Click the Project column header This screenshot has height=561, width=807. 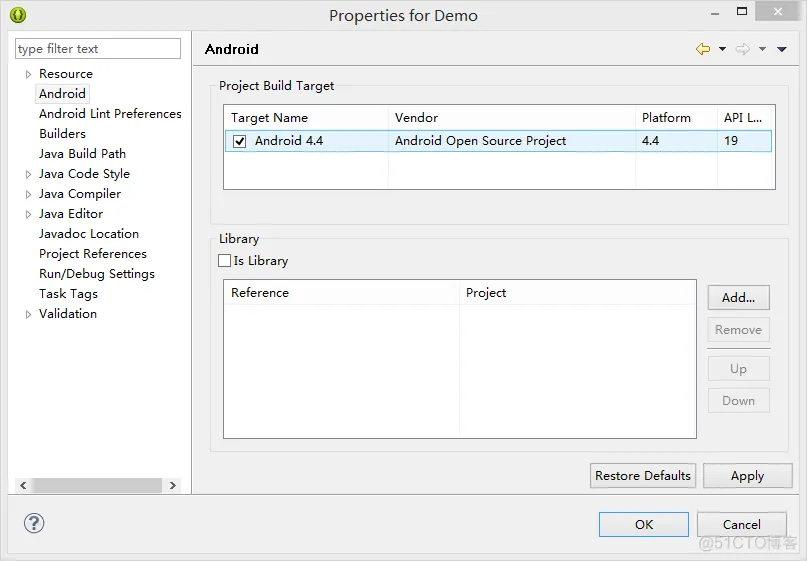coord(577,293)
